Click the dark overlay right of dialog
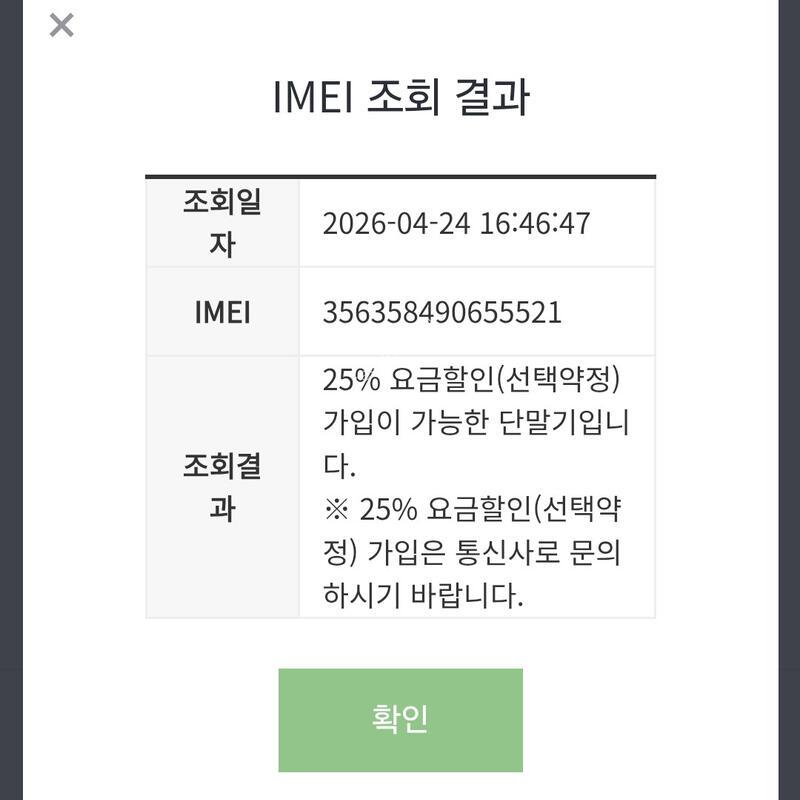The height and width of the screenshot is (800, 800). pyautogui.click(x=789, y=400)
